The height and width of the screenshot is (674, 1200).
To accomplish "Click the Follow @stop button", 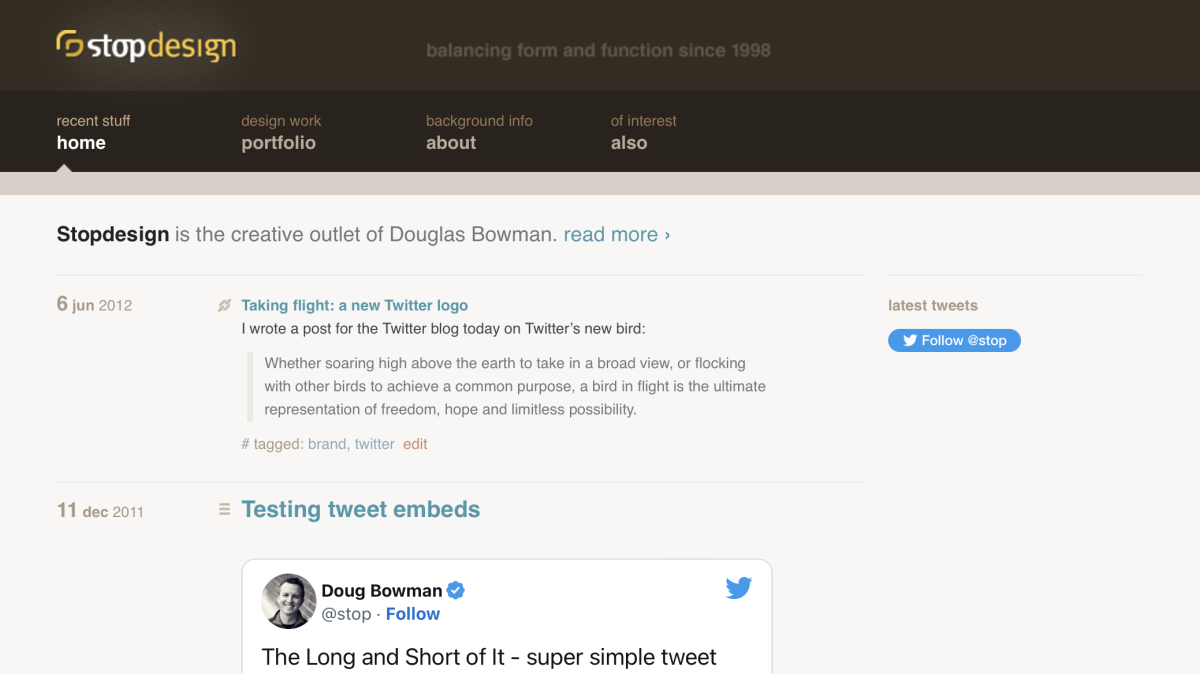I will (x=954, y=341).
